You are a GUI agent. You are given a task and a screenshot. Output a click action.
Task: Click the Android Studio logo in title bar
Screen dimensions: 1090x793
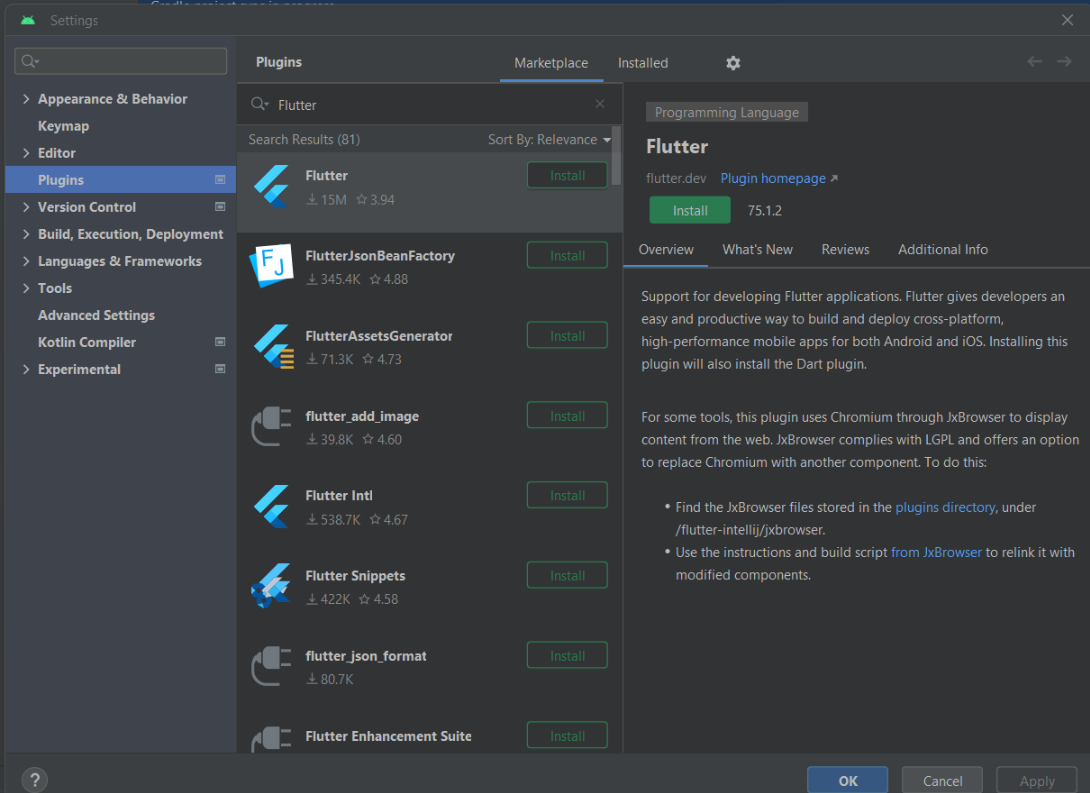coord(28,20)
